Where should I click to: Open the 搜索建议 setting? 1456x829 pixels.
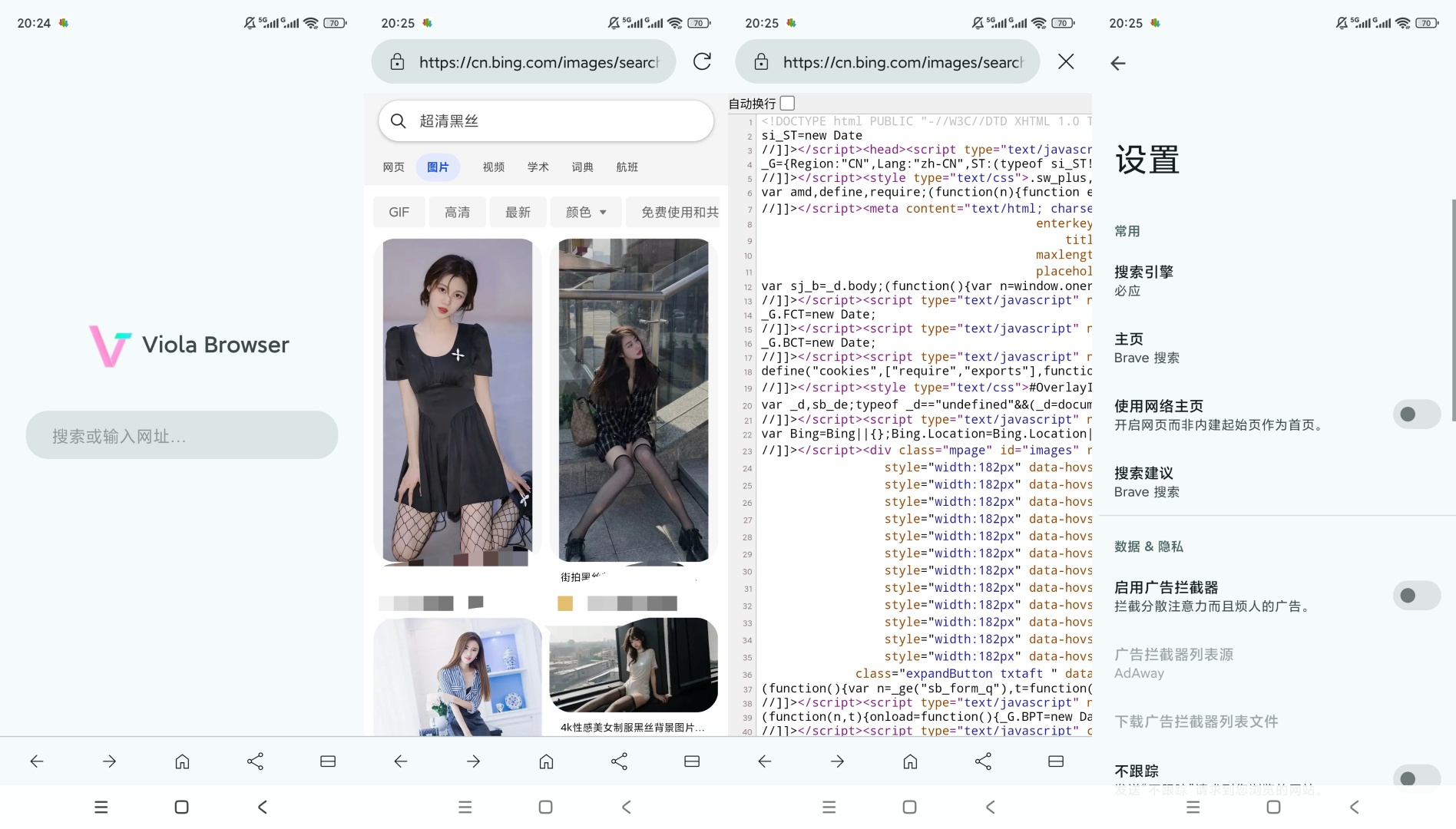point(1277,482)
